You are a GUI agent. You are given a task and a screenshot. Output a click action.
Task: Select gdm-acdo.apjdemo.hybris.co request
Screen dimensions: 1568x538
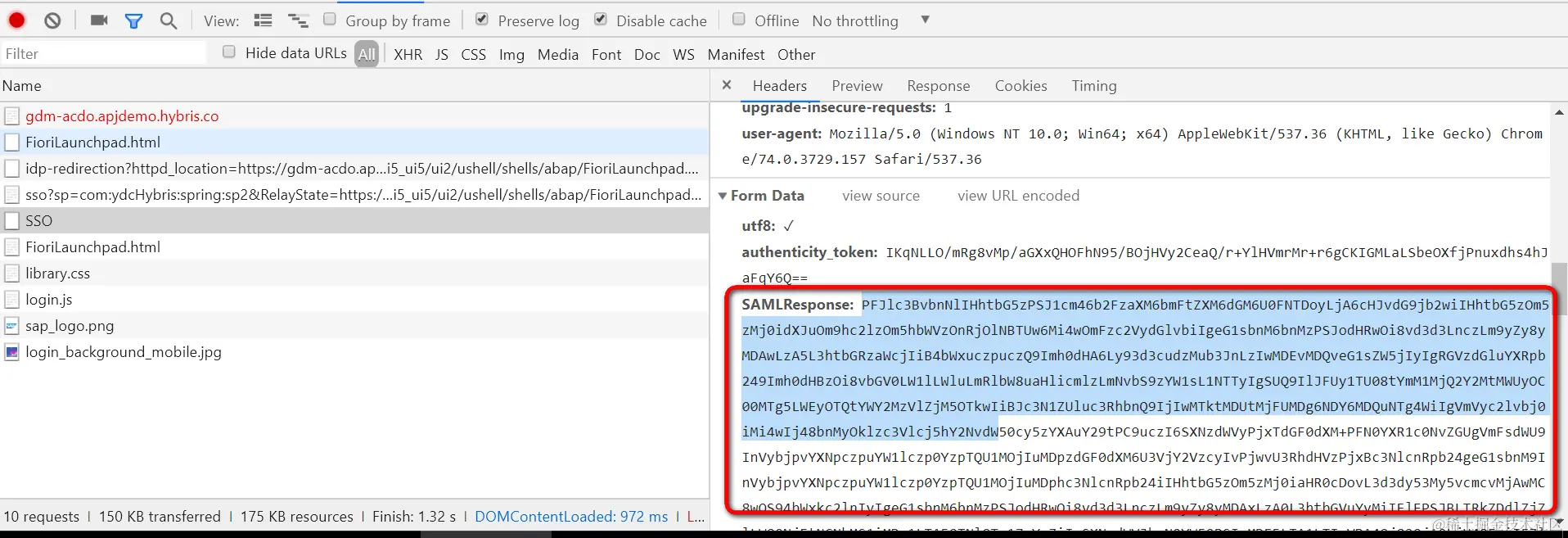click(x=354, y=116)
